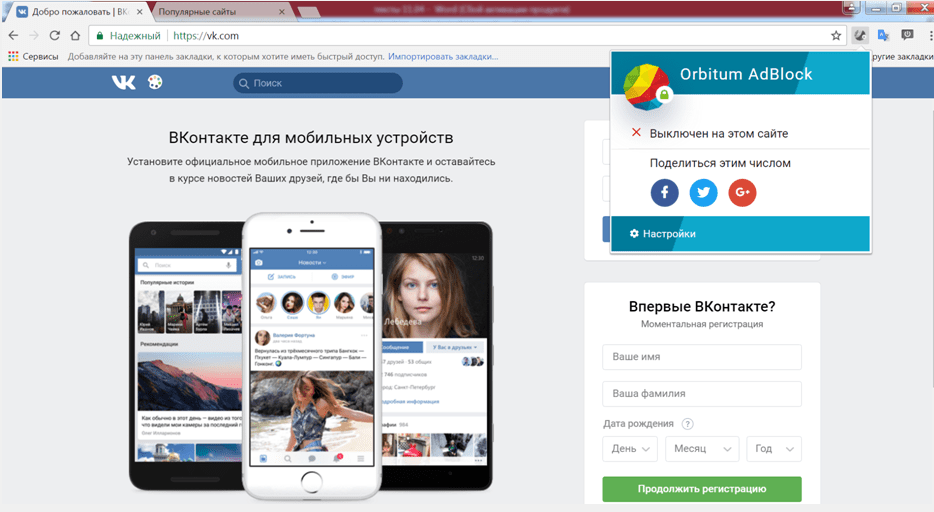Viewport: 934px width, 512px height.
Task: Open Настройки in the AdBlock popup
Action: pos(669,233)
